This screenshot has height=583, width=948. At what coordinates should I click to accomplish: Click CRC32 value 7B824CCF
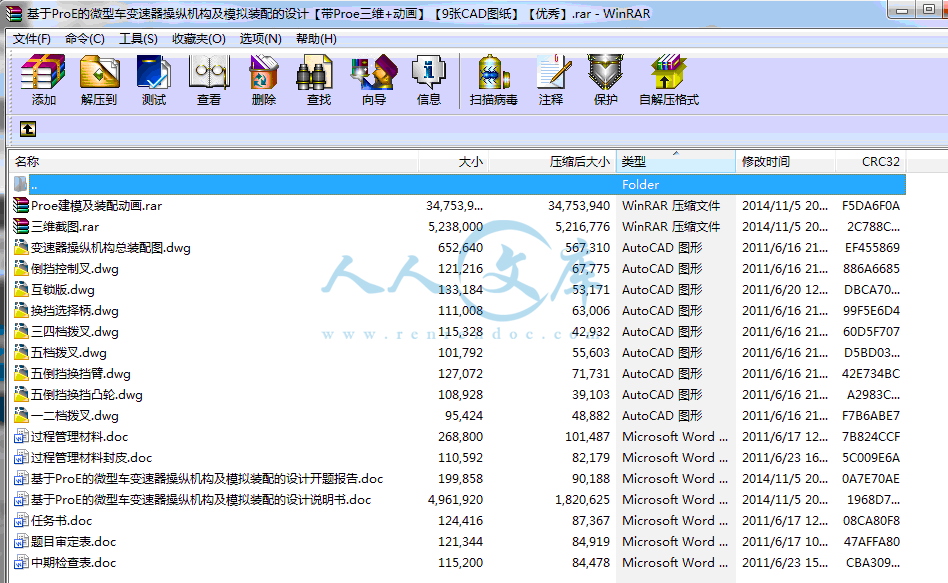[x=871, y=437]
